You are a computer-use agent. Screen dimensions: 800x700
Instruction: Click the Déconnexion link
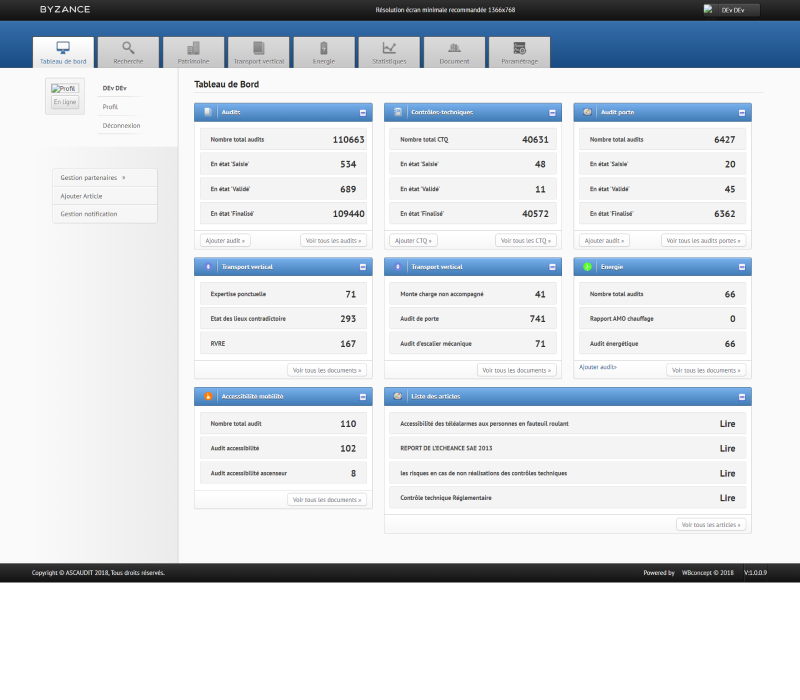pos(121,126)
